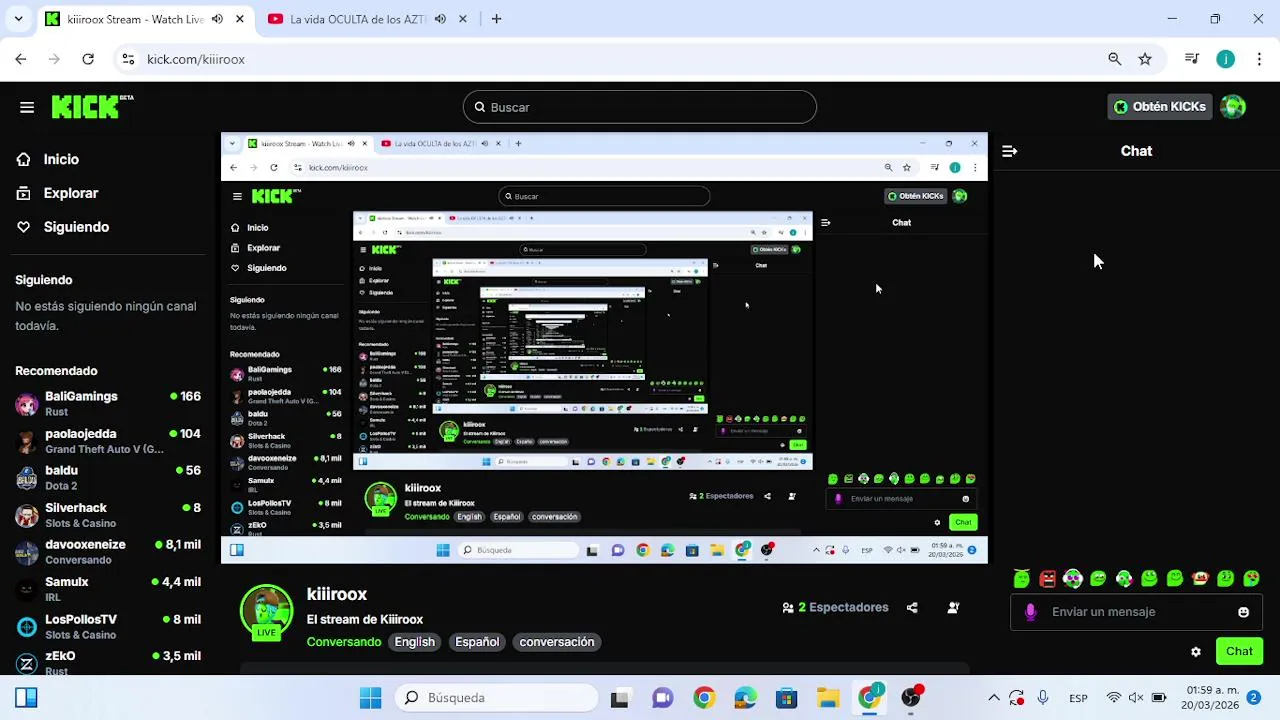The width and height of the screenshot is (1280, 720).
Task: Open a new browser tab
Action: 496,19
